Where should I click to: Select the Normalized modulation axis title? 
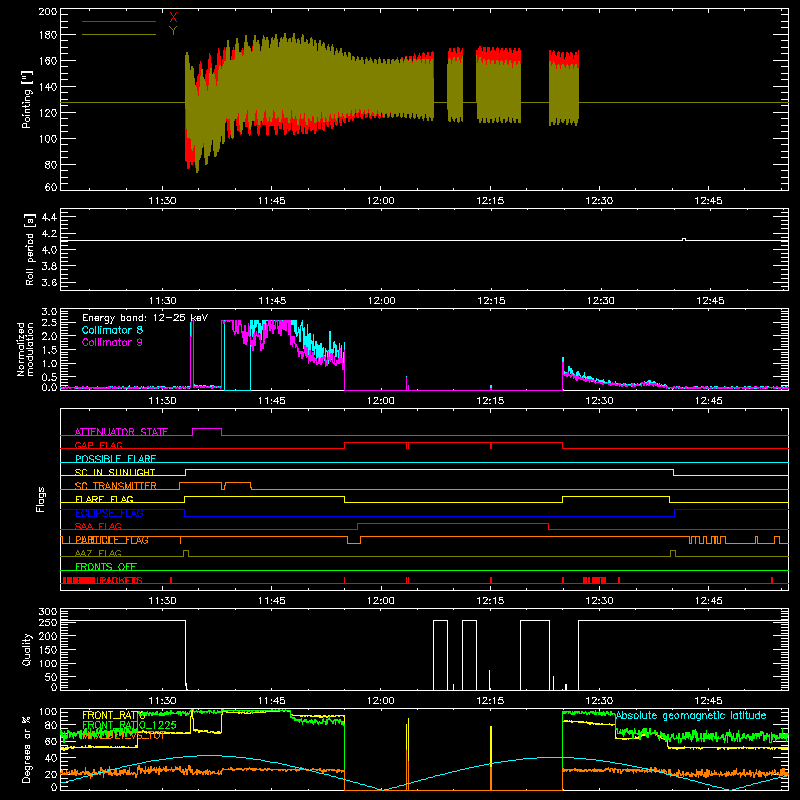25,349
